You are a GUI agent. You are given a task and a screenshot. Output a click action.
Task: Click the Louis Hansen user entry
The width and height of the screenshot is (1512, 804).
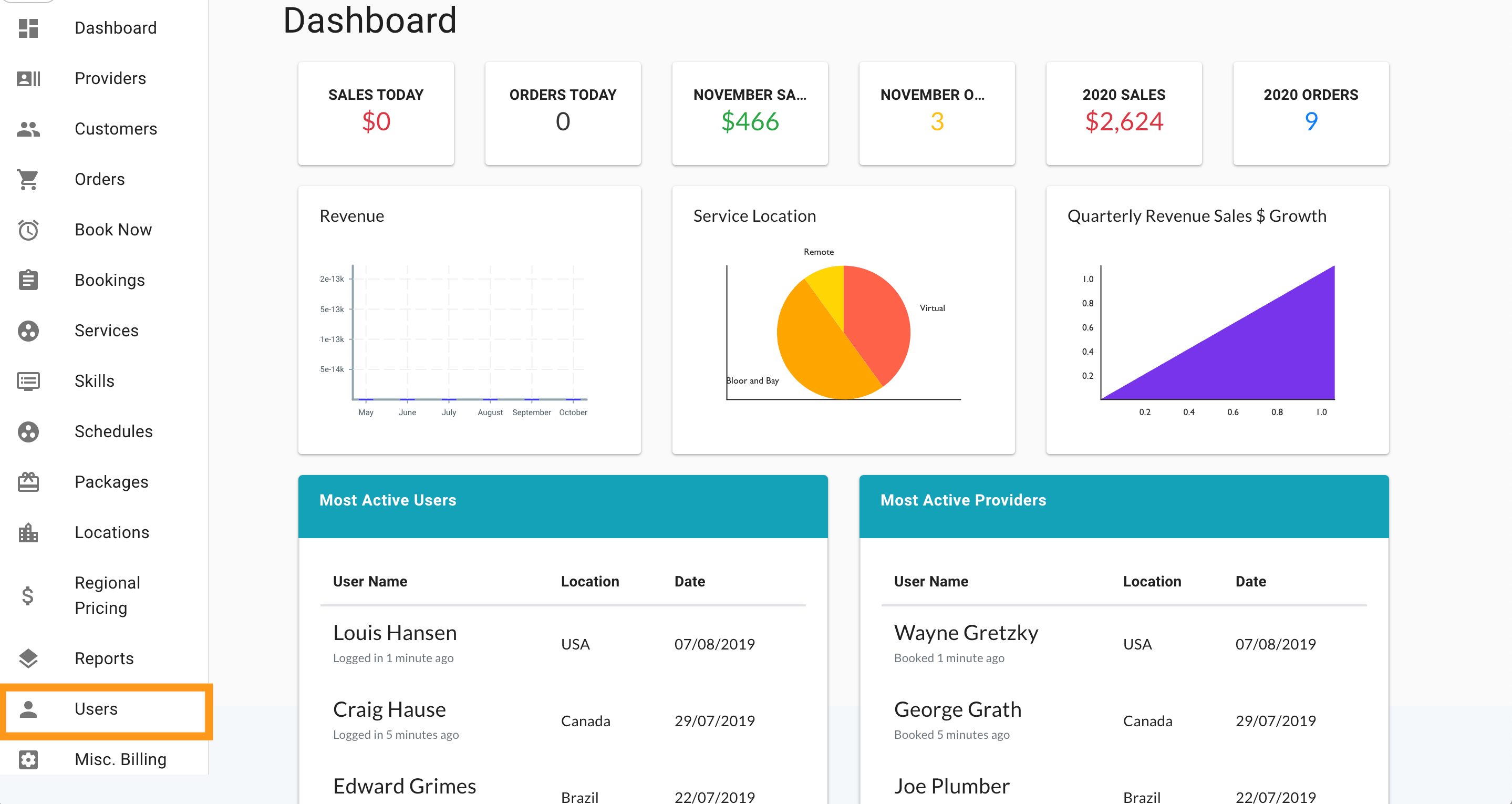[395, 633]
